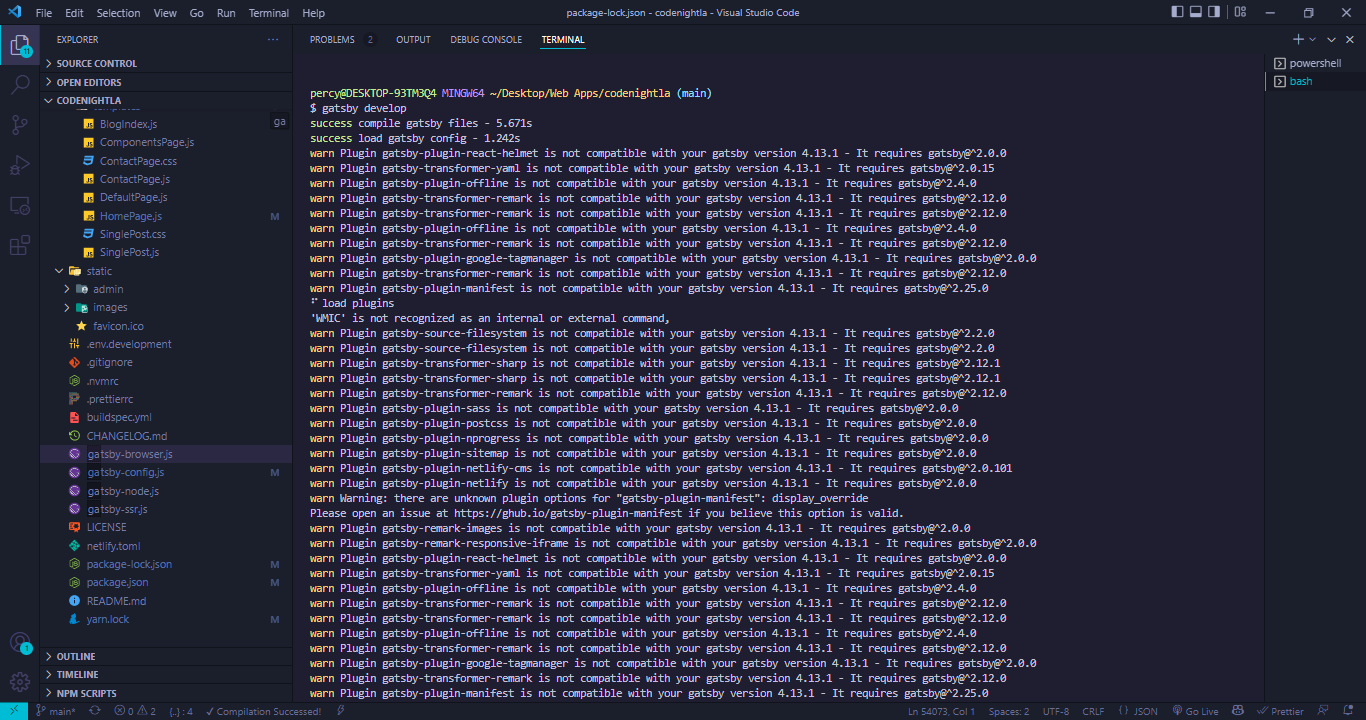Open Run and Debug from activity bar

tap(20, 164)
